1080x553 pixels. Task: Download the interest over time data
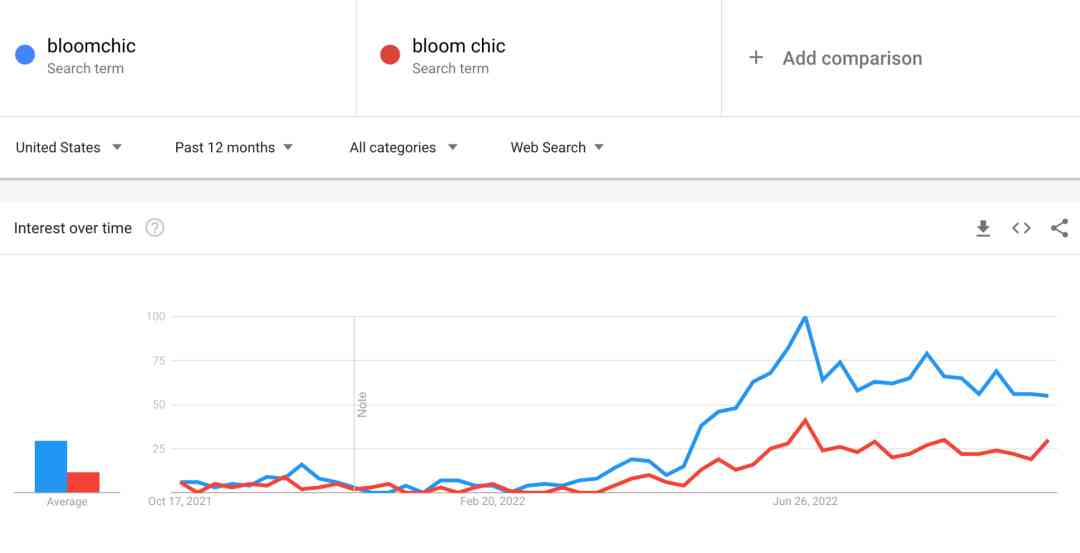(983, 228)
